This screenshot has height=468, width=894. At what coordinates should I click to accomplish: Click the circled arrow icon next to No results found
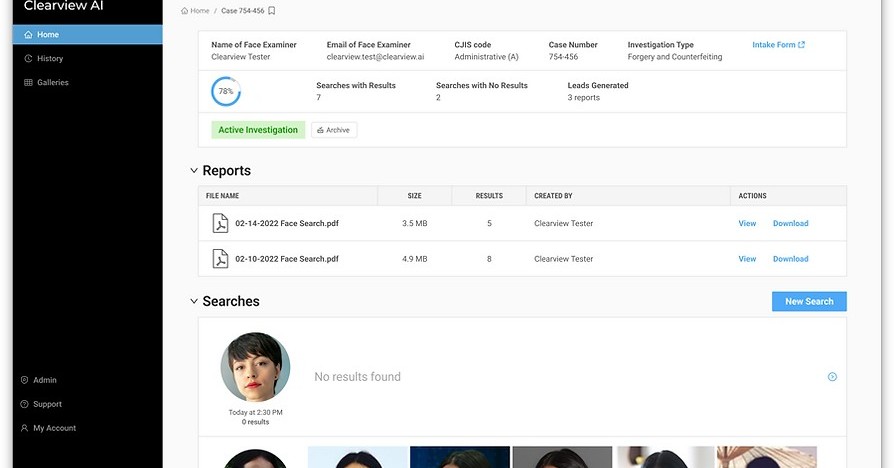(832, 377)
